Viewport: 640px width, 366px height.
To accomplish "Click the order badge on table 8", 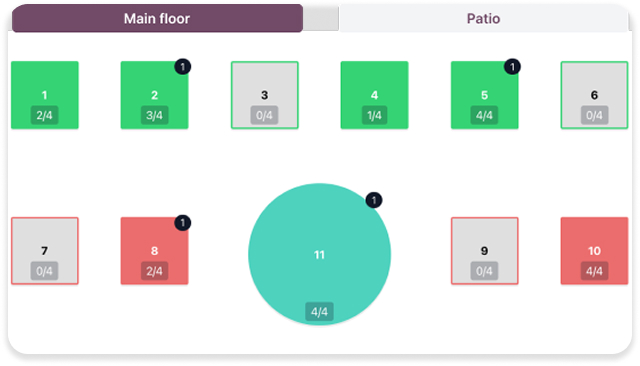I will [x=182, y=222].
